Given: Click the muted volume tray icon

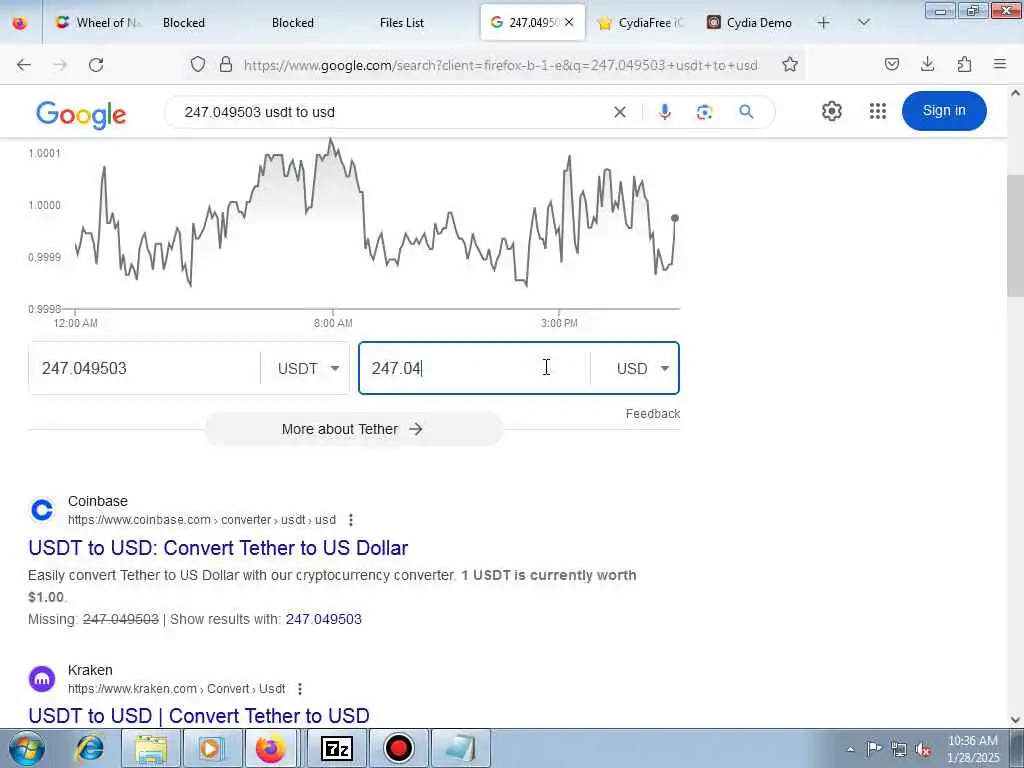Looking at the screenshot, I should pyautogui.click(x=923, y=749).
